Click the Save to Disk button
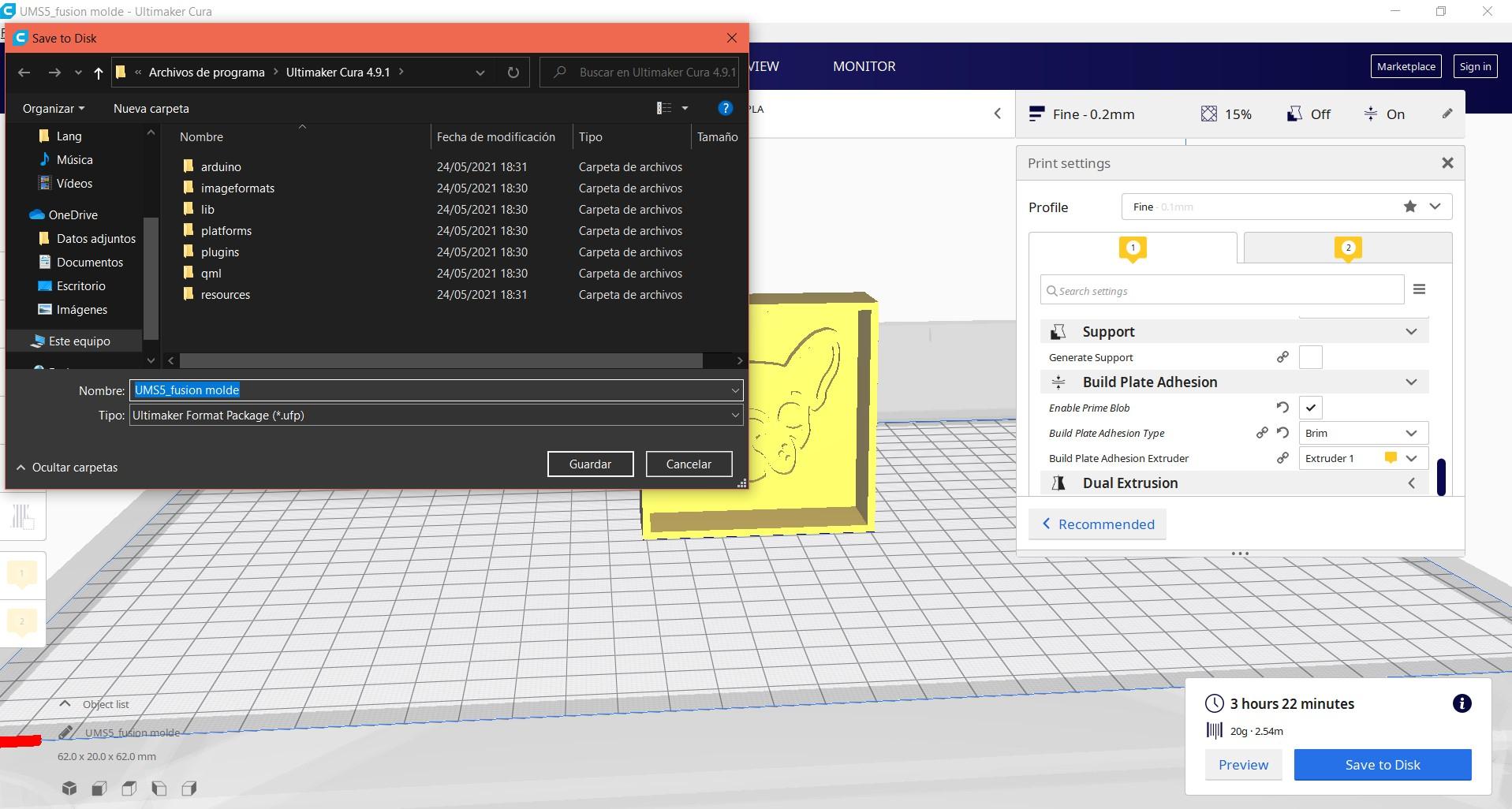The image size is (1512, 809). coord(1383,765)
